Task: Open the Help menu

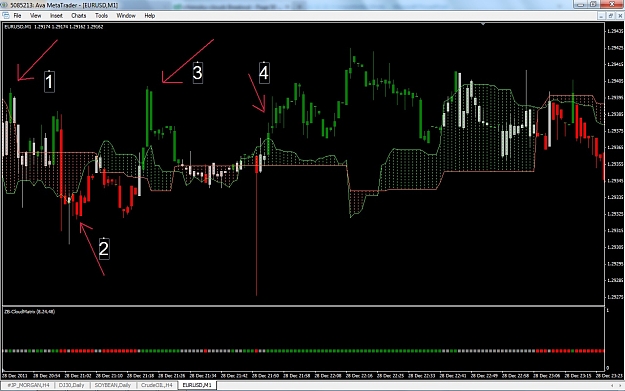Action: [x=149, y=16]
